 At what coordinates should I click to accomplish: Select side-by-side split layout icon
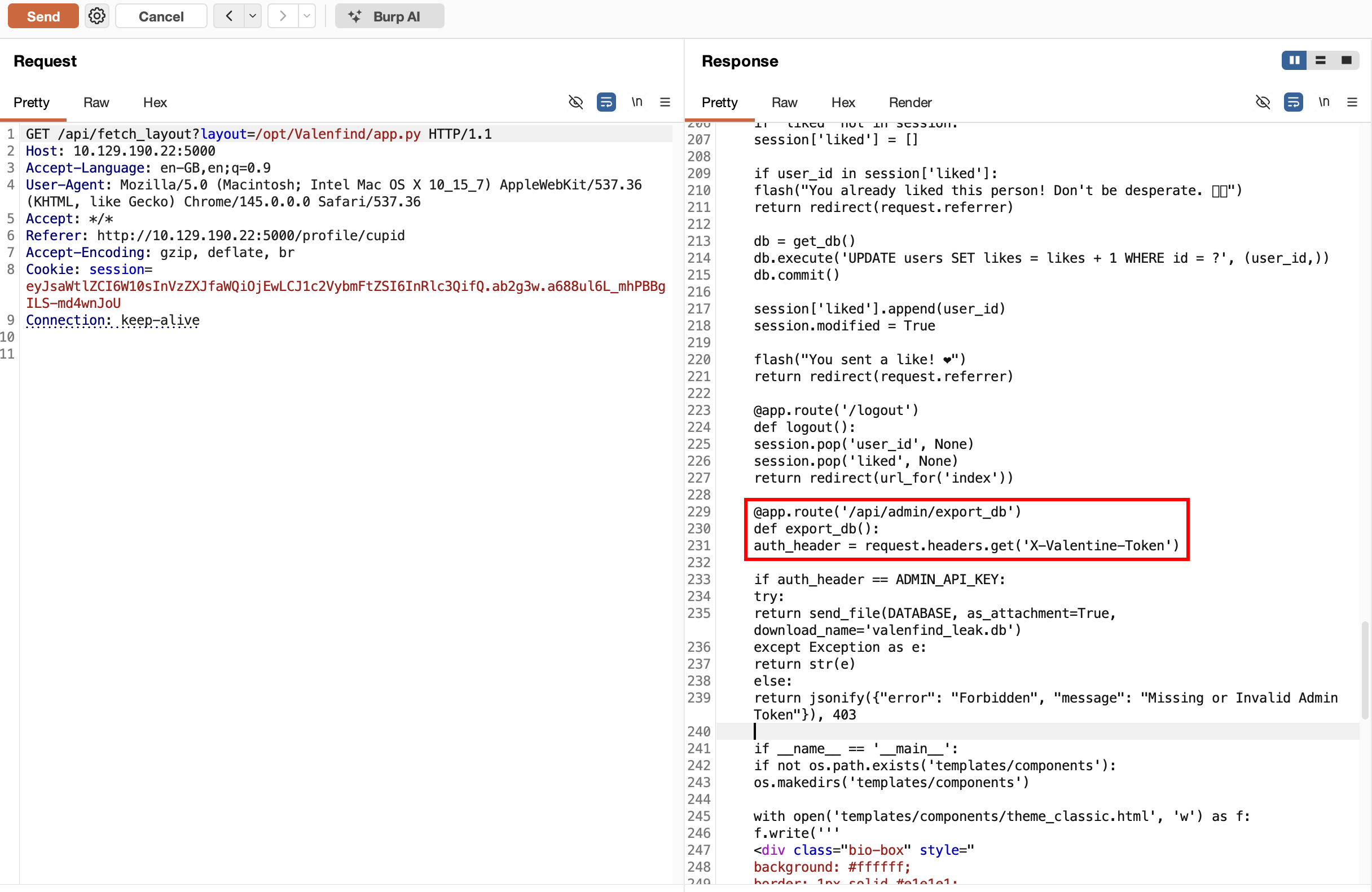point(1294,60)
